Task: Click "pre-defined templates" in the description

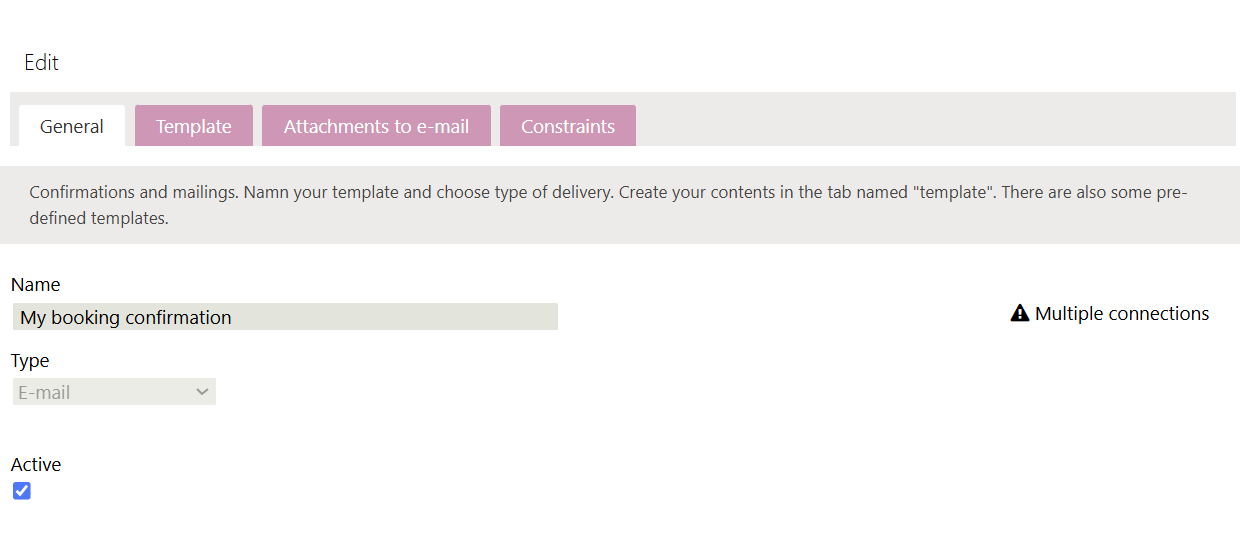Action: pos(98,218)
